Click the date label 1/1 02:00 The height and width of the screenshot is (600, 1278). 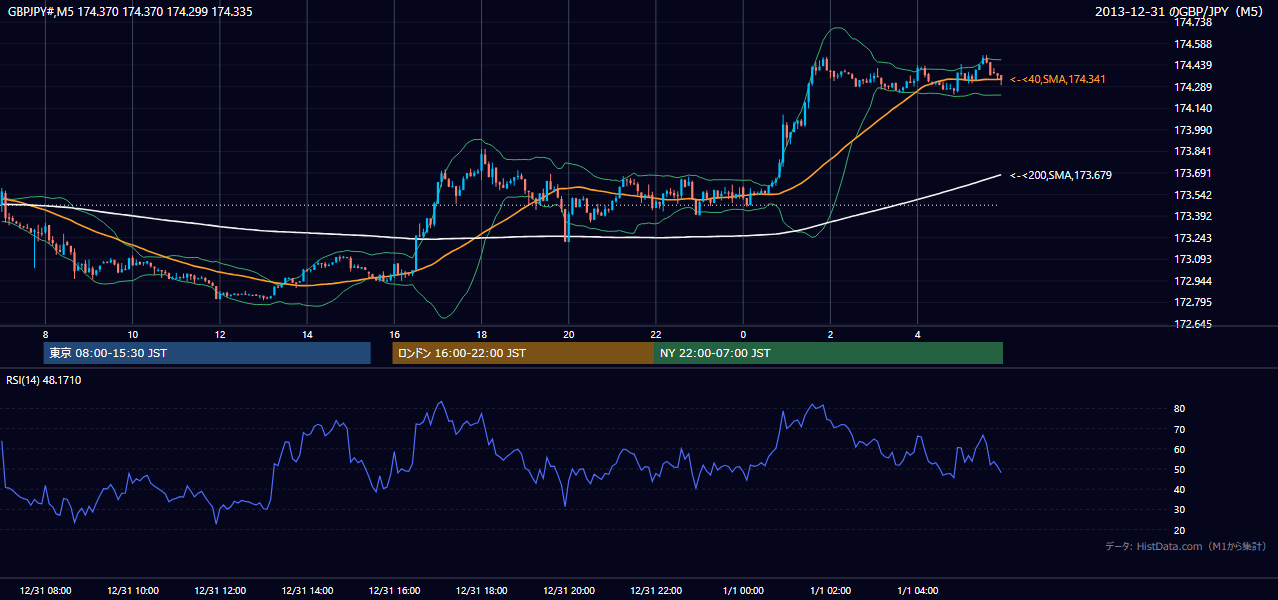tap(831, 590)
